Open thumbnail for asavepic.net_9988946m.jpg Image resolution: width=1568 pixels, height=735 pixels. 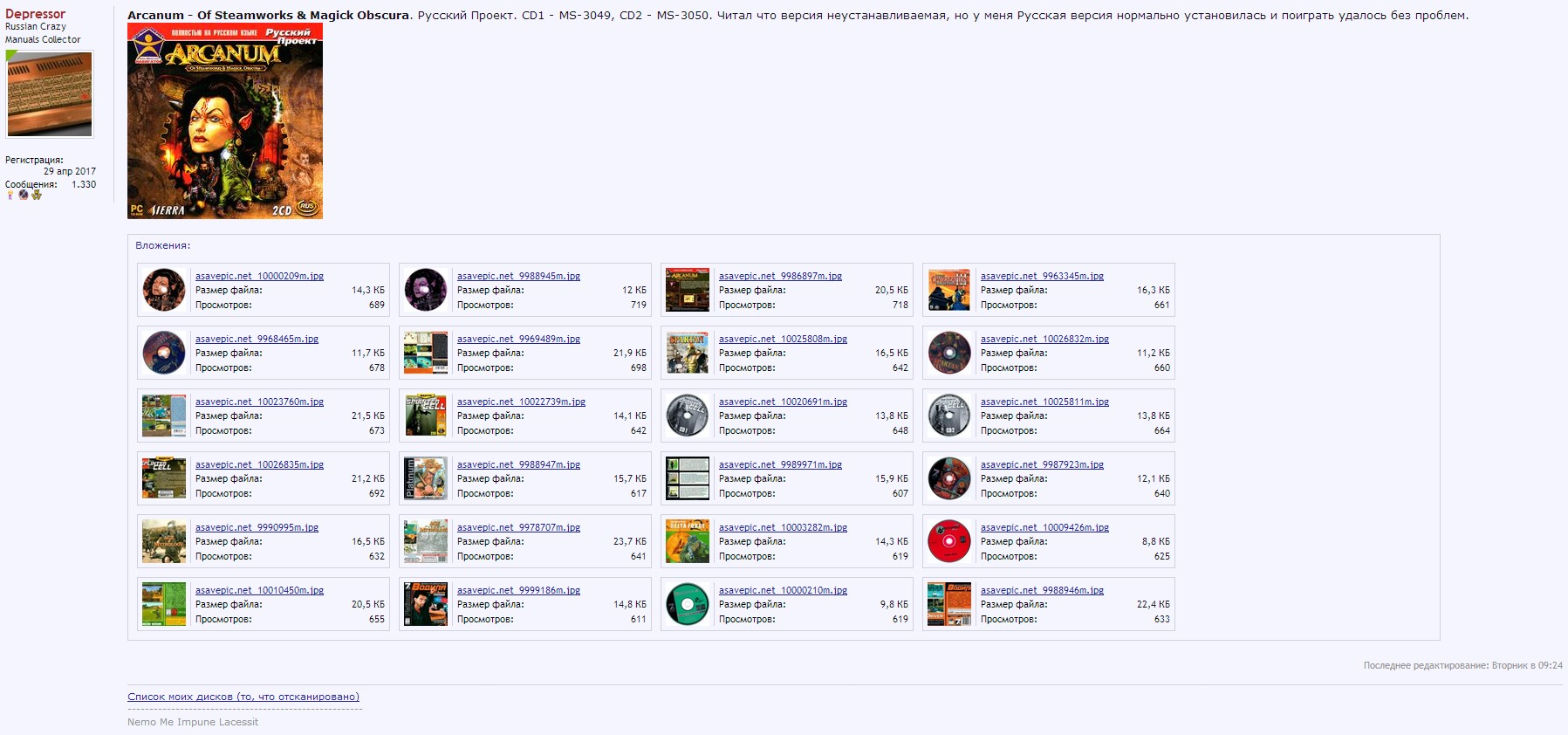point(949,604)
